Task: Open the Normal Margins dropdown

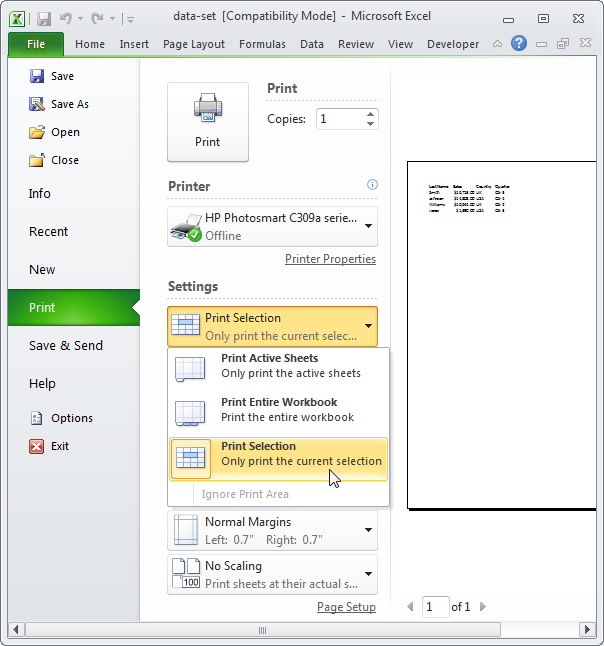Action: point(272,531)
